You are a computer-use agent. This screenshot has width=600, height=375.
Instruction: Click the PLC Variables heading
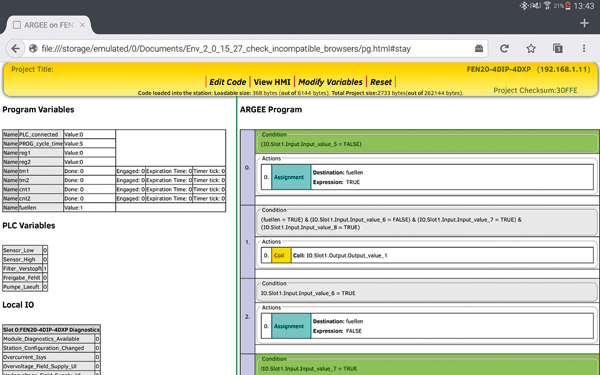coord(29,225)
